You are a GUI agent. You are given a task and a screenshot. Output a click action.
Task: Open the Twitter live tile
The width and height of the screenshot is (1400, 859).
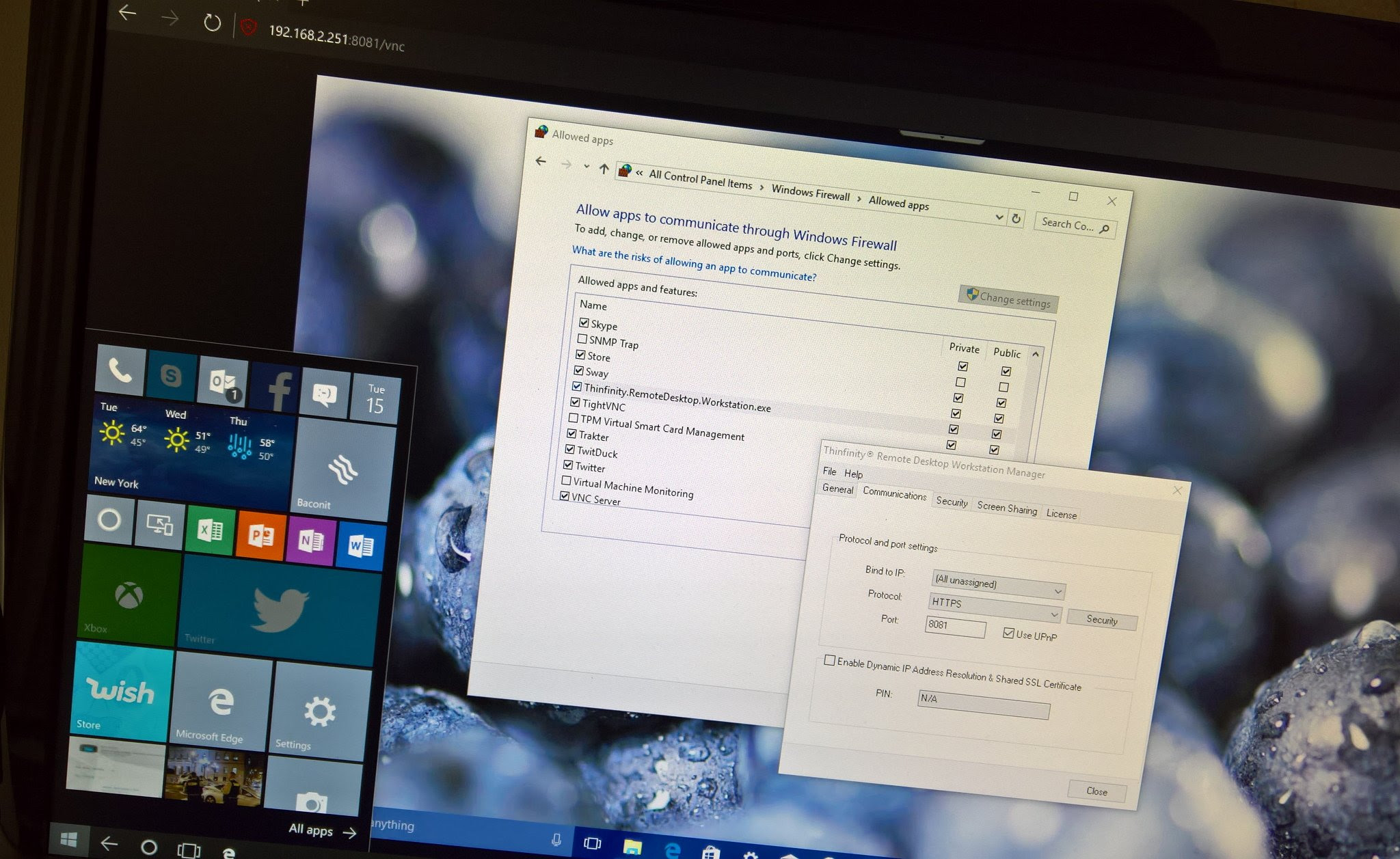(279, 610)
